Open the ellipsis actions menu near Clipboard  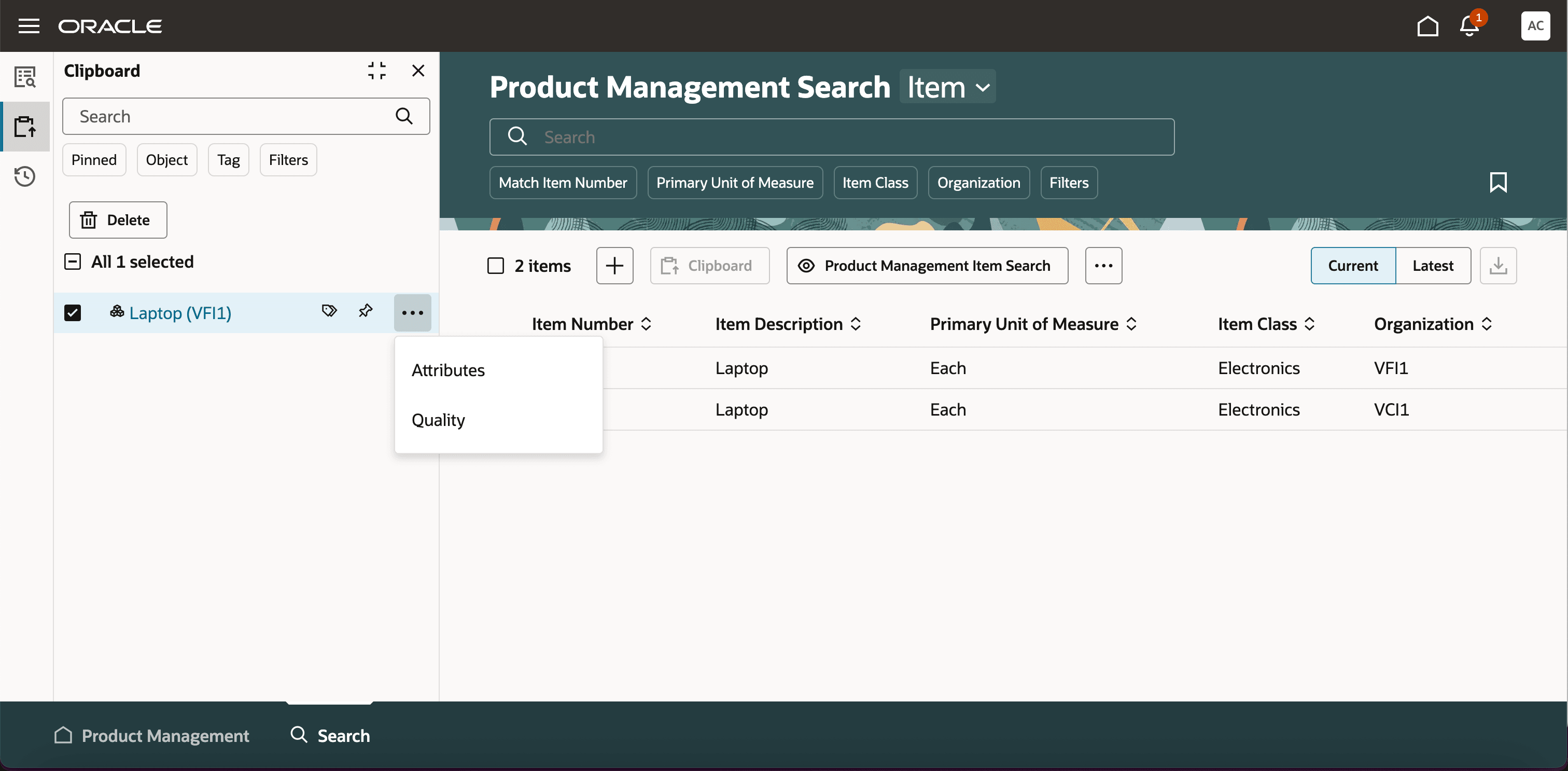coord(1103,266)
